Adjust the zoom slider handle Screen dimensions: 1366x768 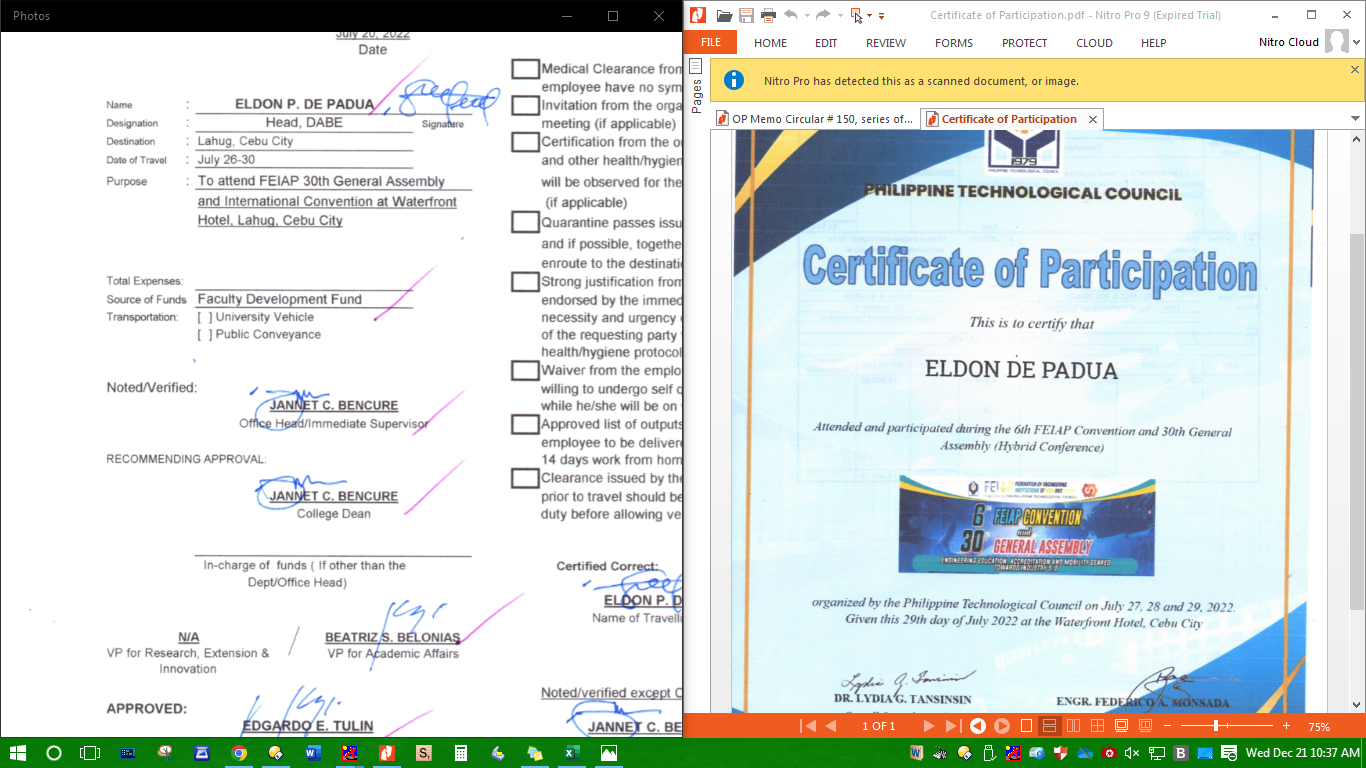point(1216,726)
